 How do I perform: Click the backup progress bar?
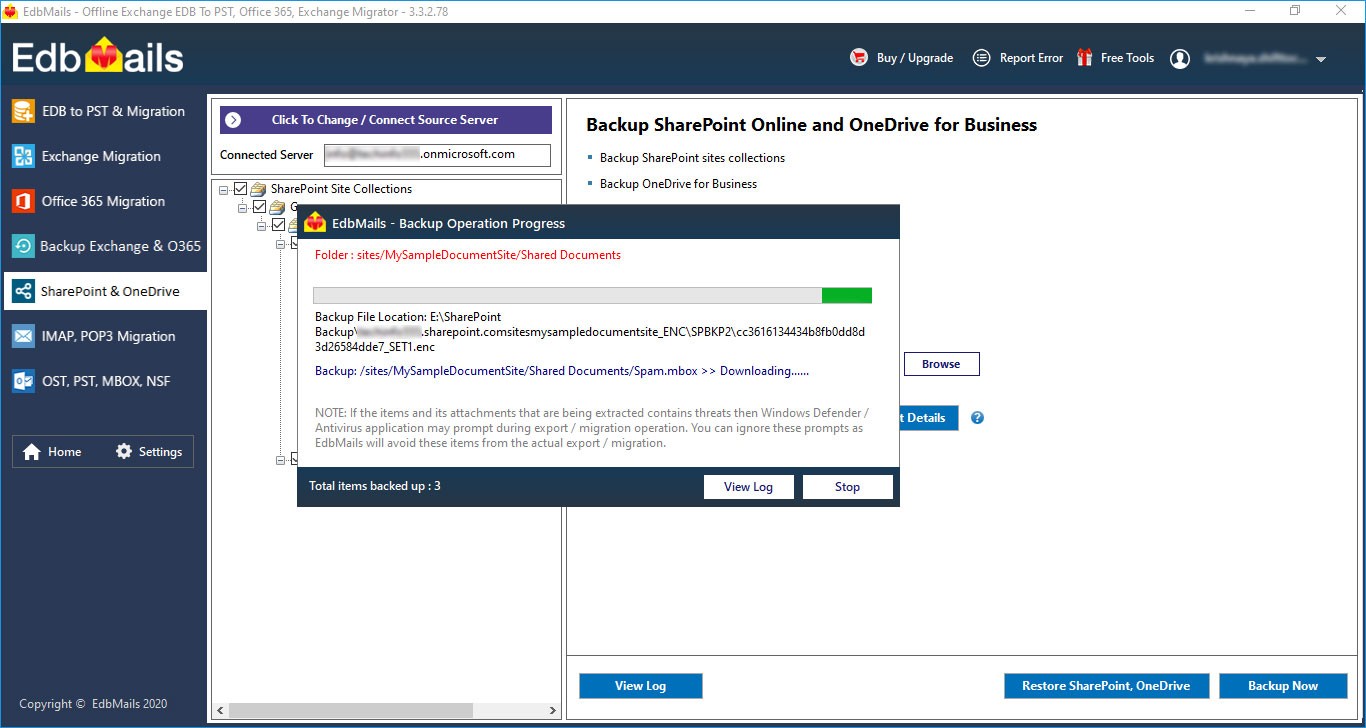tap(592, 296)
